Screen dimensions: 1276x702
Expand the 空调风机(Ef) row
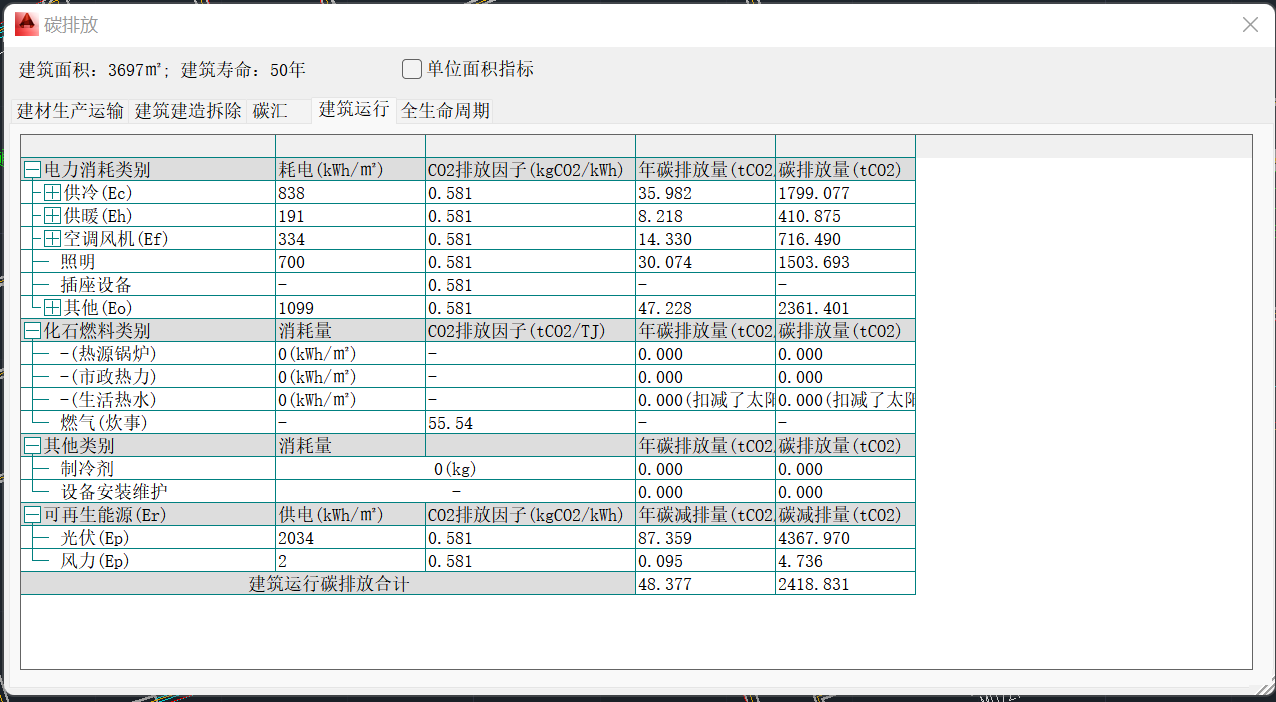52,239
